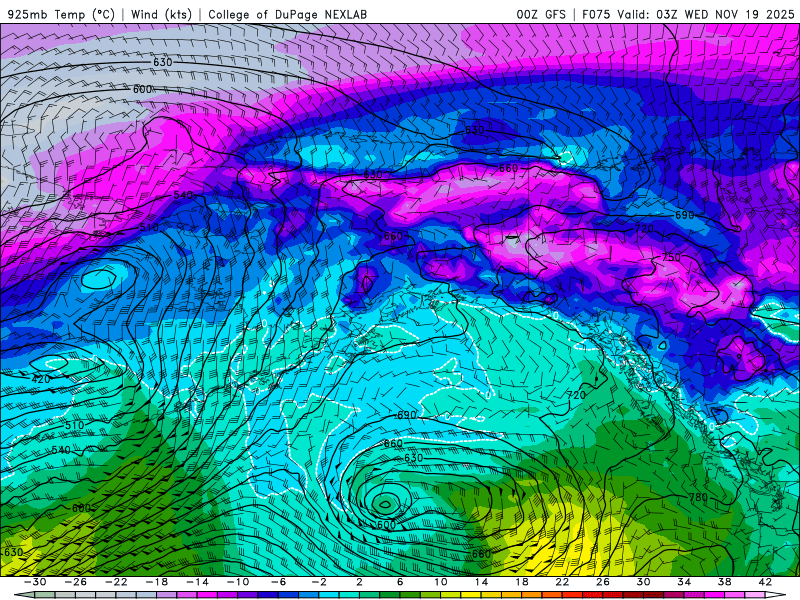The width and height of the screenshot is (800, 600).
Task: Click the -6 color scale label
Action: (x=278, y=582)
